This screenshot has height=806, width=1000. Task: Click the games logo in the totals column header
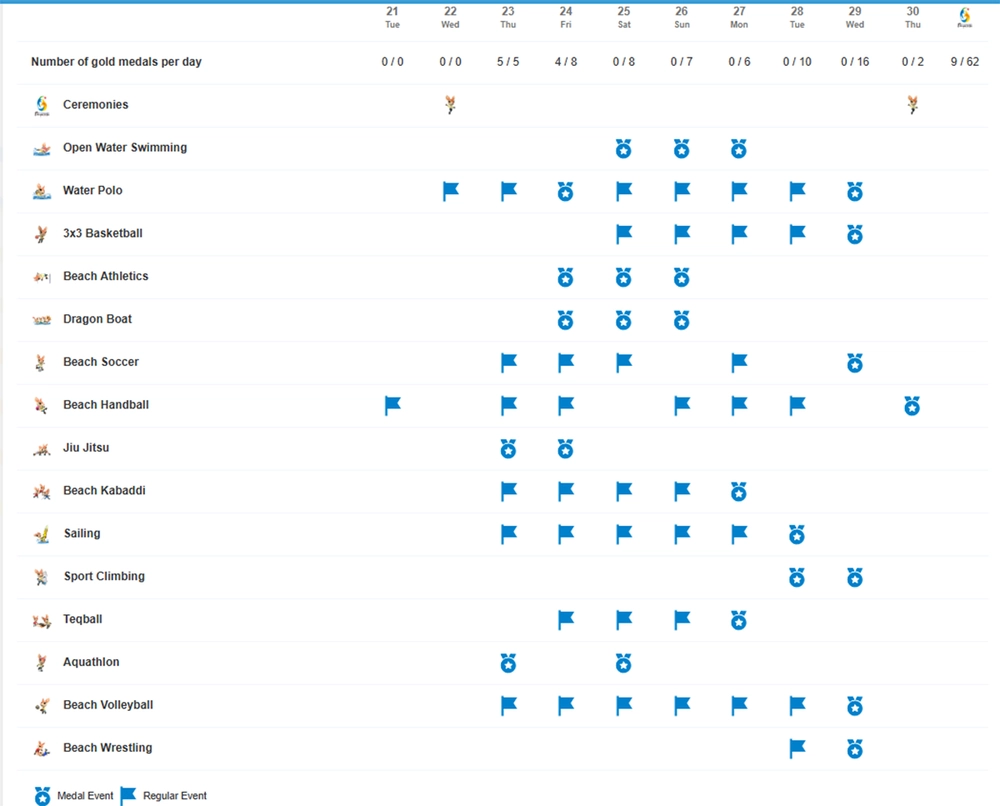click(964, 17)
